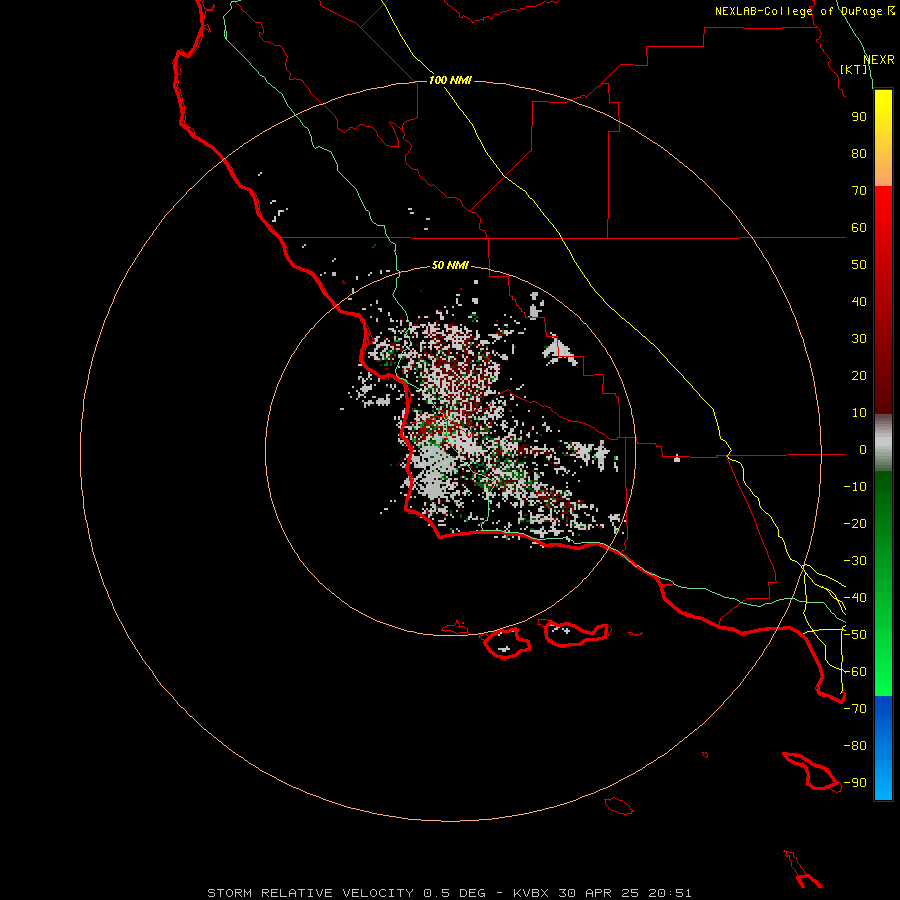Image resolution: width=900 pixels, height=900 pixels.
Task: Click the NEXLAB-College of DuPage watermark text
Action: (804, 11)
